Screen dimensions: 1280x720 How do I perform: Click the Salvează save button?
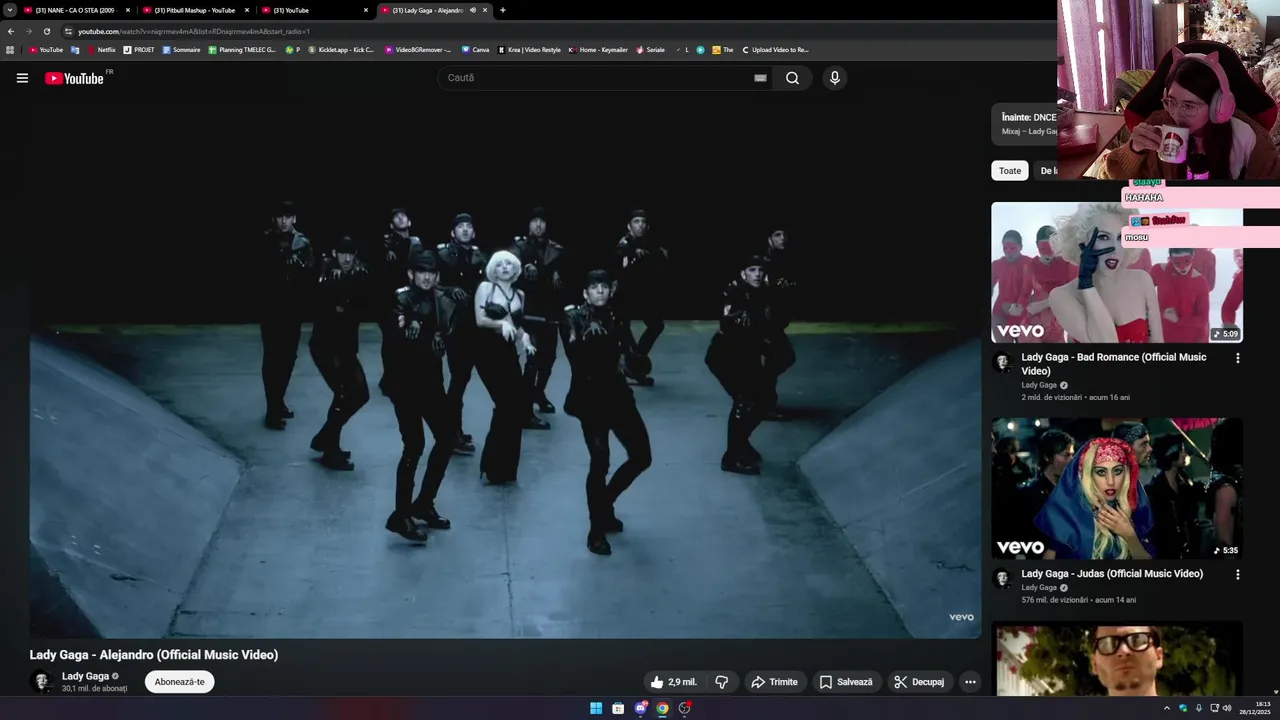pos(846,682)
